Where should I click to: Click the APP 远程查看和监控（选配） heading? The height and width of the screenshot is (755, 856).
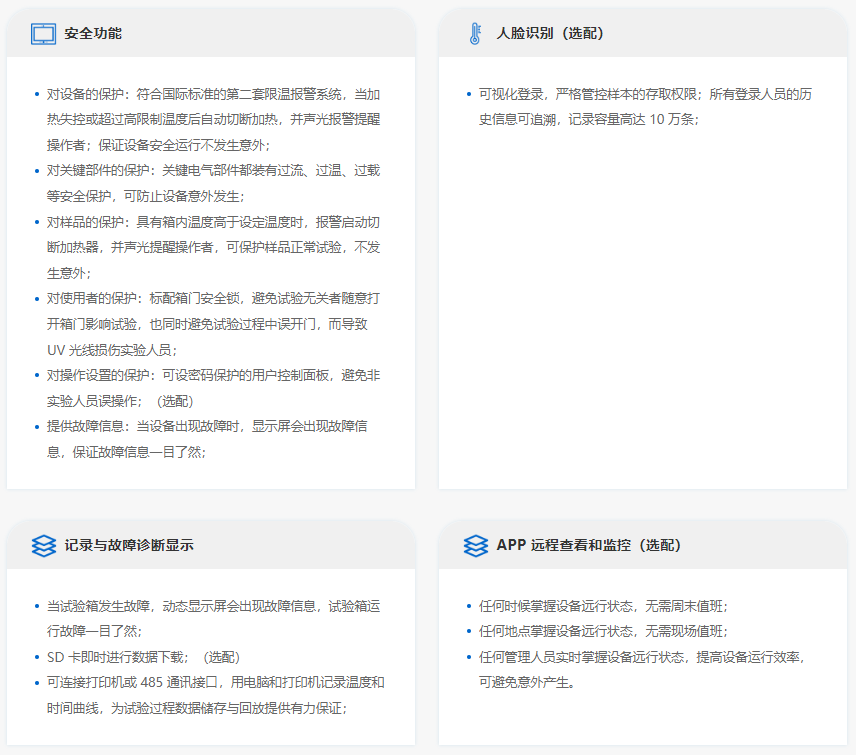tap(588, 545)
